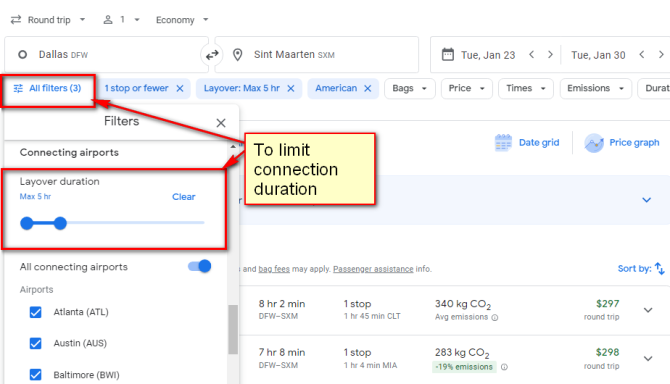Clear the layover duration filter
Screen dimensions: 670x384
click(184, 197)
